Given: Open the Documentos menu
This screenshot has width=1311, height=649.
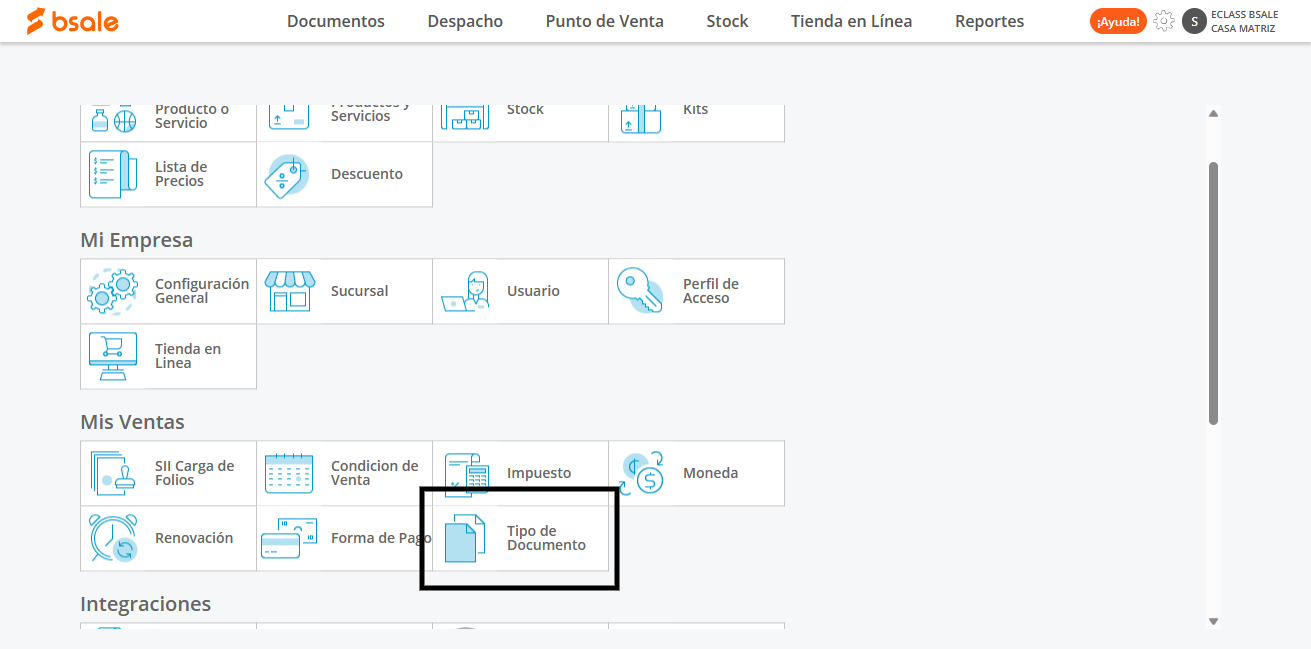Looking at the screenshot, I should (336, 21).
